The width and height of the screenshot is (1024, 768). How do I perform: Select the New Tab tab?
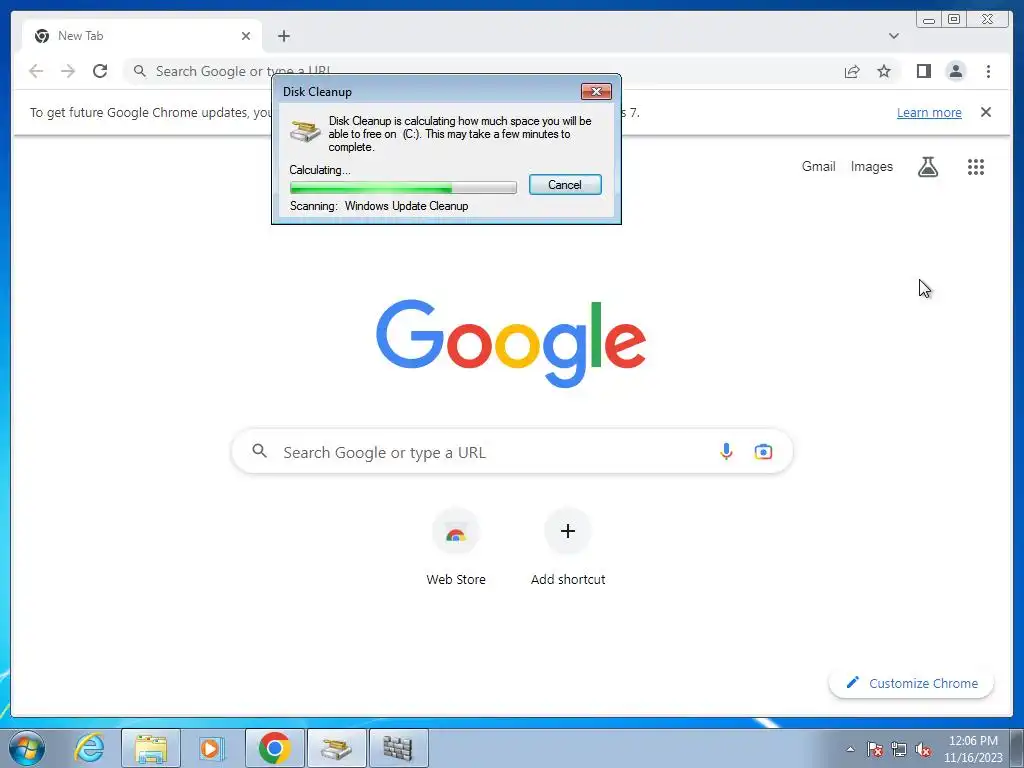click(x=142, y=36)
